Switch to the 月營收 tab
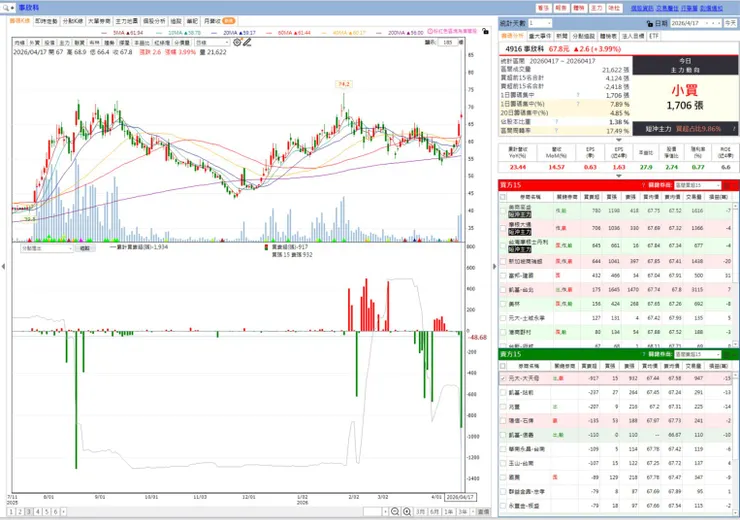The image size is (740, 520). [219, 21]
